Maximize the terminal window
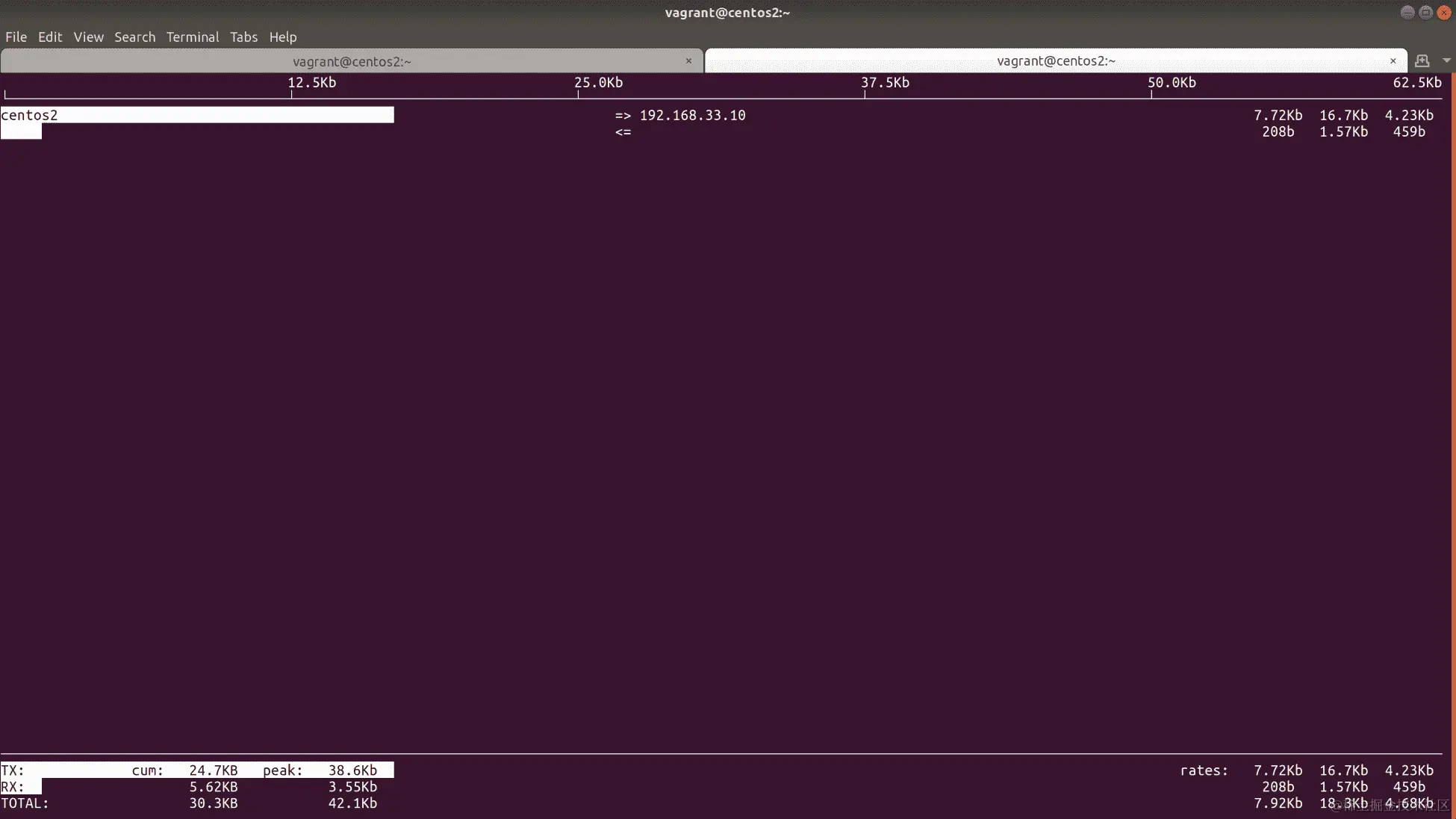Image resolution: width=1456 pixels, height=819 pixels. coord(1425,13)
